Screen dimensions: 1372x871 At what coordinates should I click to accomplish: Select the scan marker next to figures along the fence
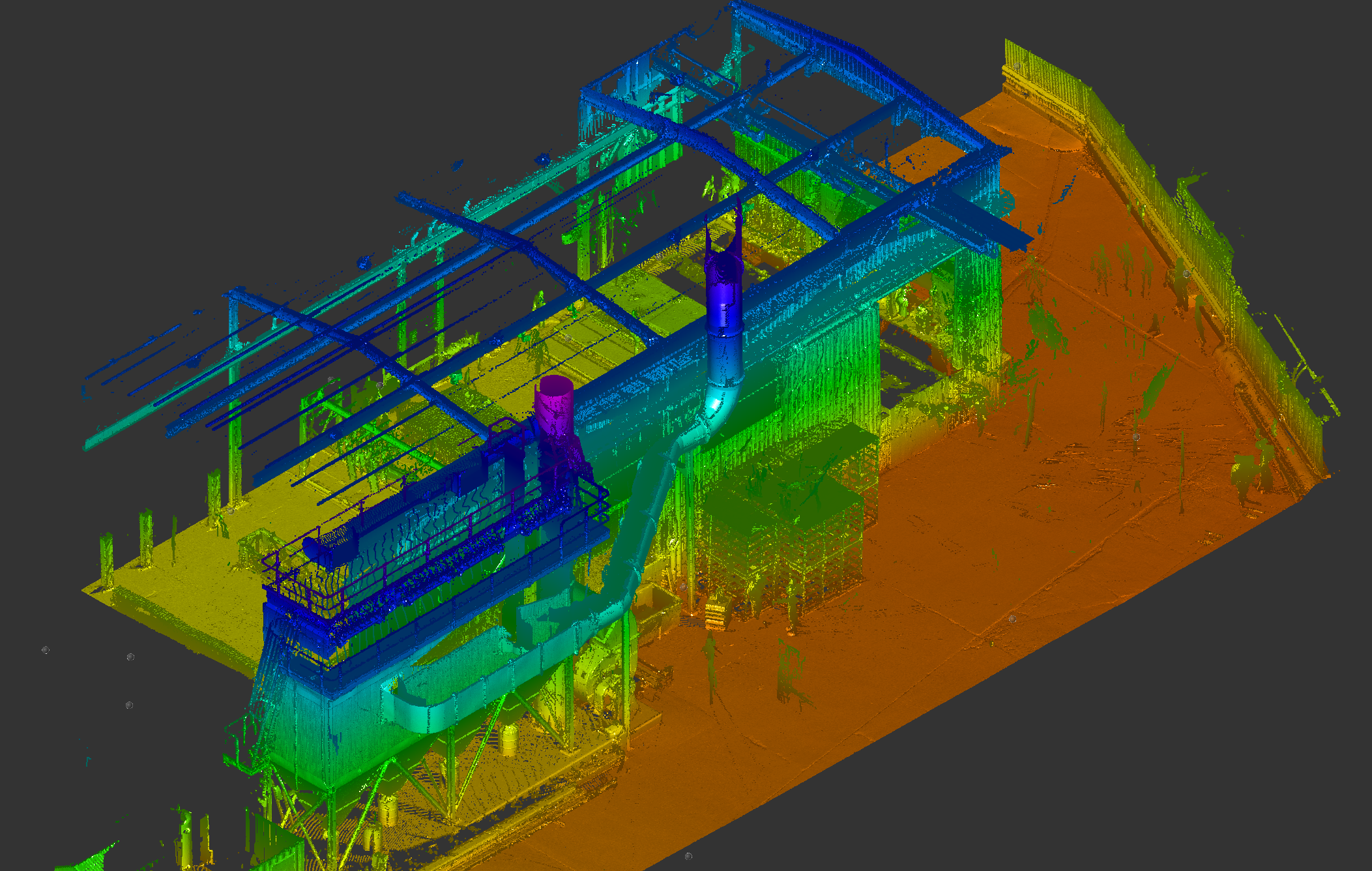(x=1186, y=274)
